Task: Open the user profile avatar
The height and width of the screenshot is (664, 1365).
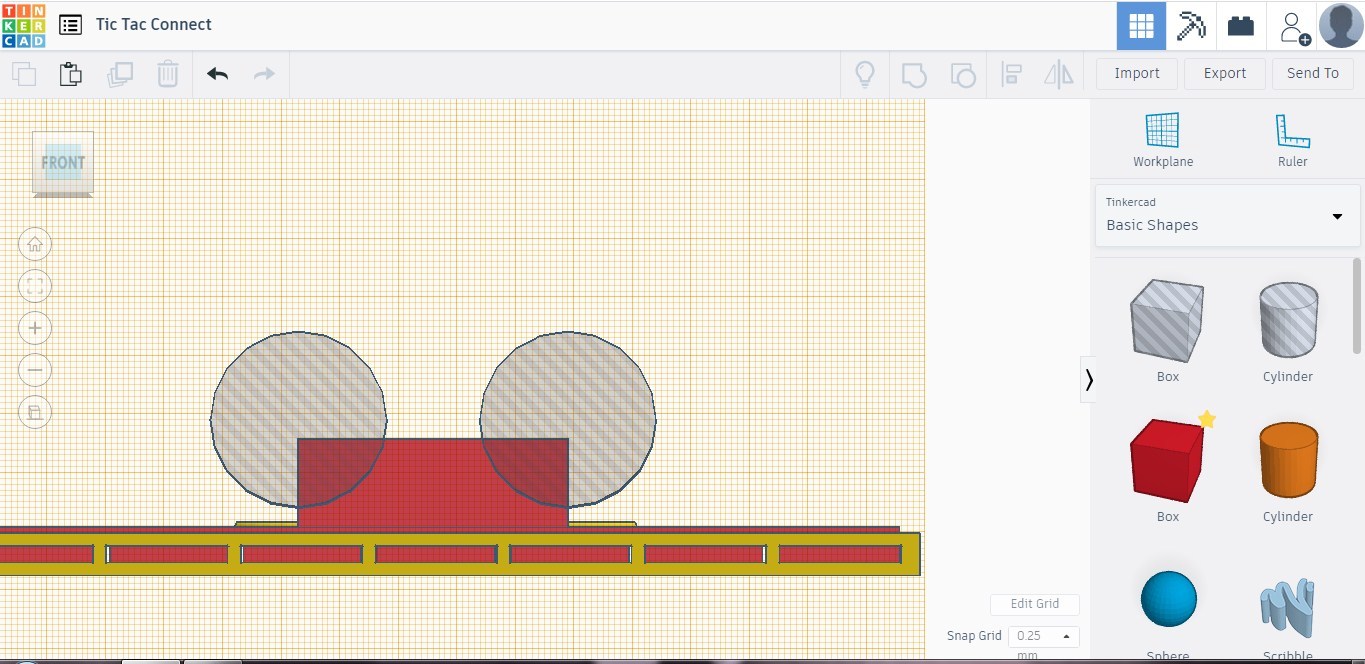Action: [x=1341, y=26]
